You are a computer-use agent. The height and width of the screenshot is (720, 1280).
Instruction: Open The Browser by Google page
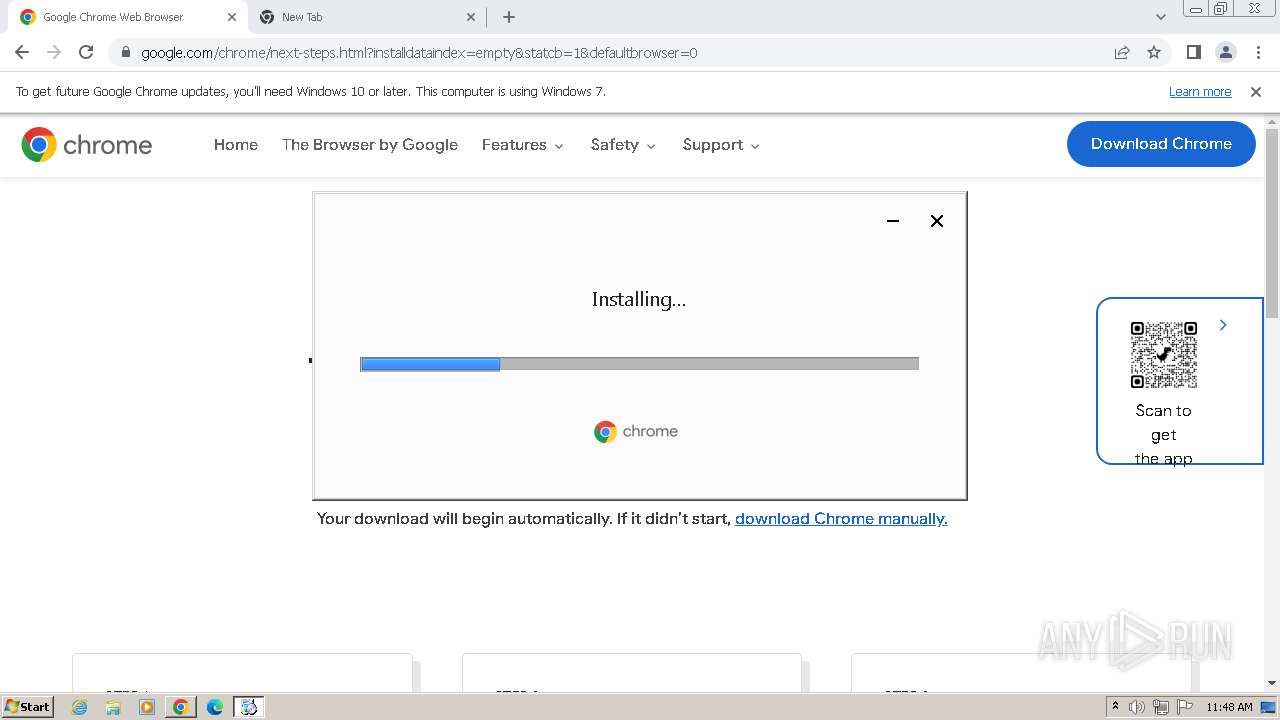370,145
